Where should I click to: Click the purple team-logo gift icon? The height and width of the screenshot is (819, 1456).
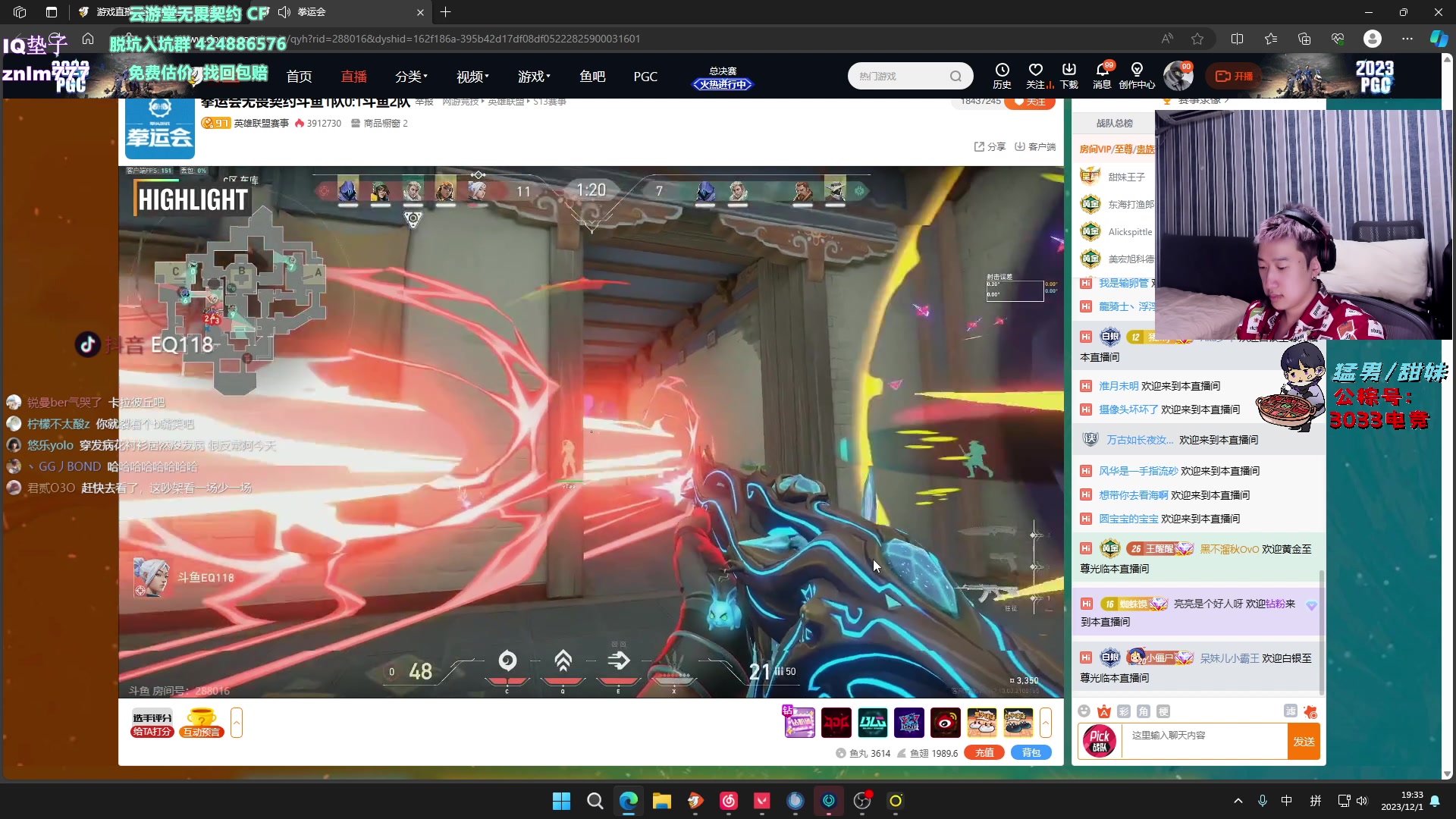coord(909,723)
